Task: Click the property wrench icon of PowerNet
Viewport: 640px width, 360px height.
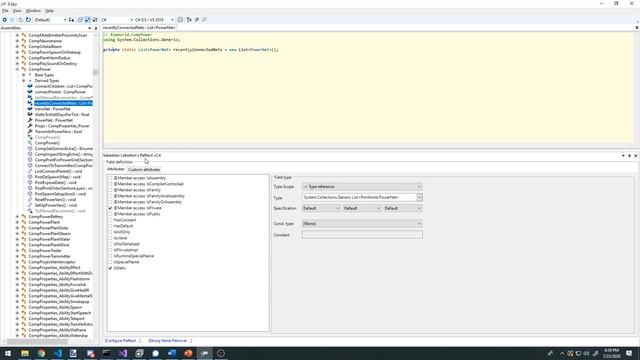Action: coord(30,120)
